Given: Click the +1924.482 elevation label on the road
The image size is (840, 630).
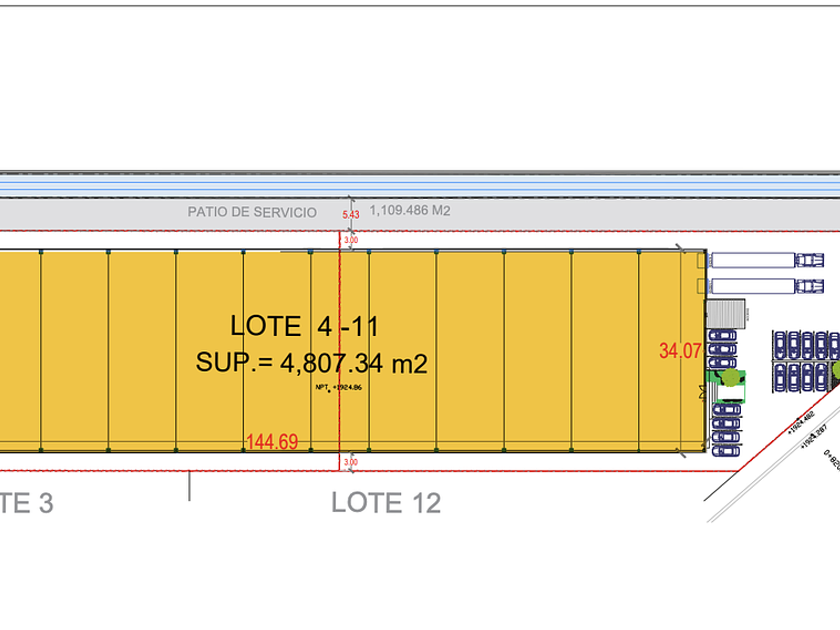Looking at the screenshot, I should [x=800, y=423].
